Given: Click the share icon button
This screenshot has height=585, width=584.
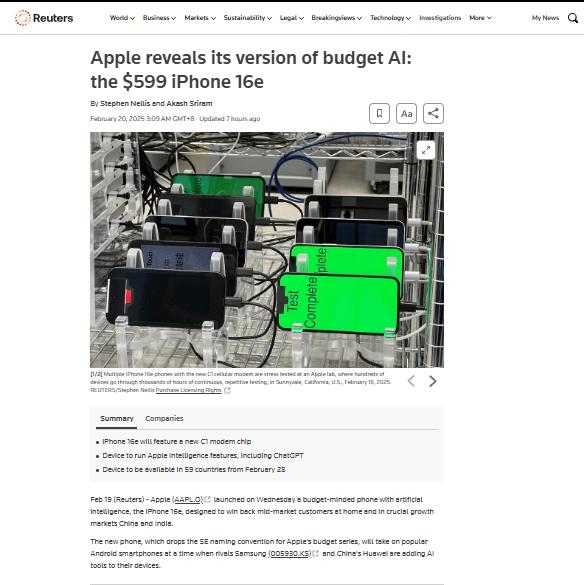Looking at the screenshot, I should tap(433, 113).
